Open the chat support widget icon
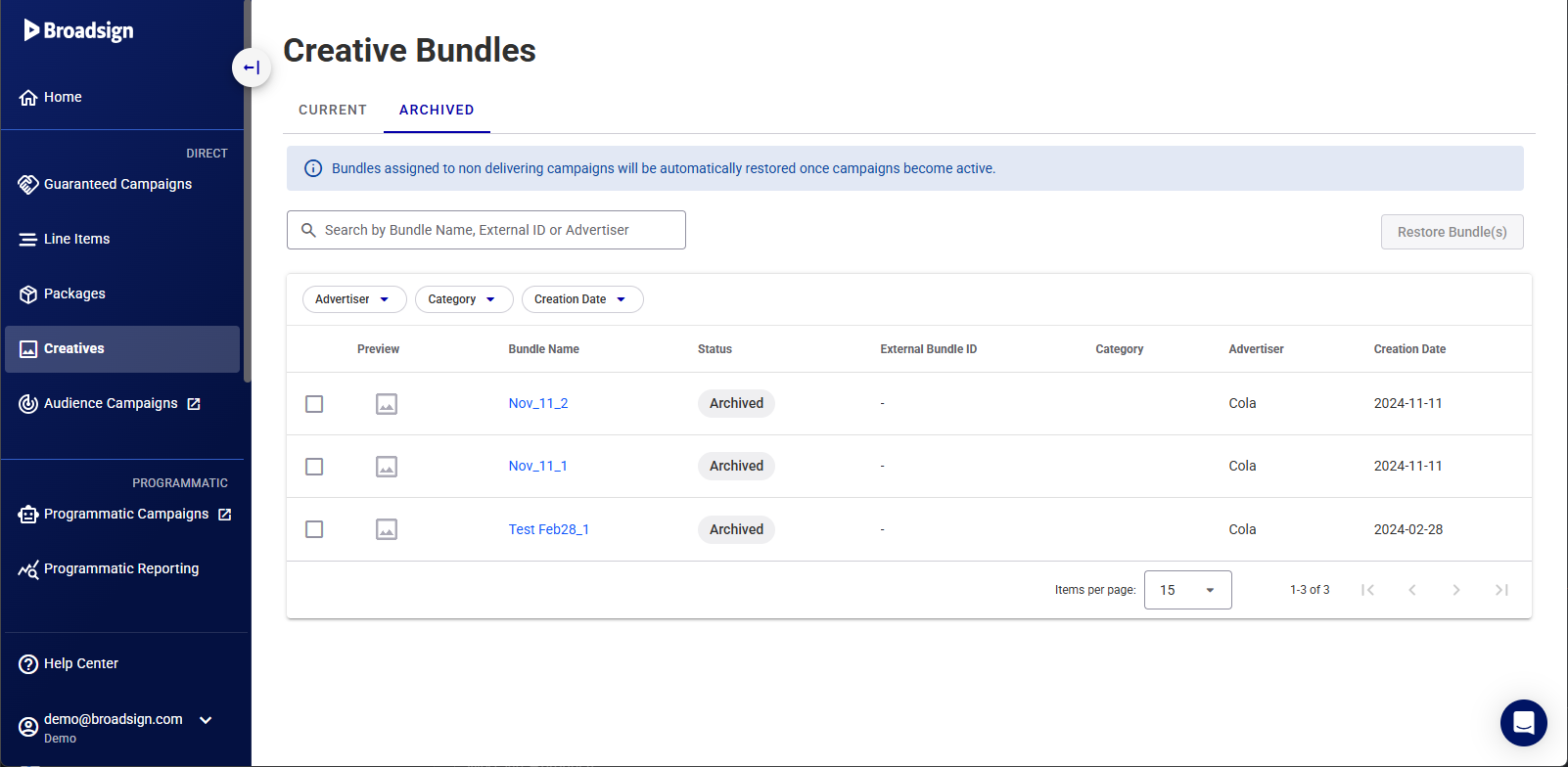This screenshot has height=767, width=1568. 1523,723
